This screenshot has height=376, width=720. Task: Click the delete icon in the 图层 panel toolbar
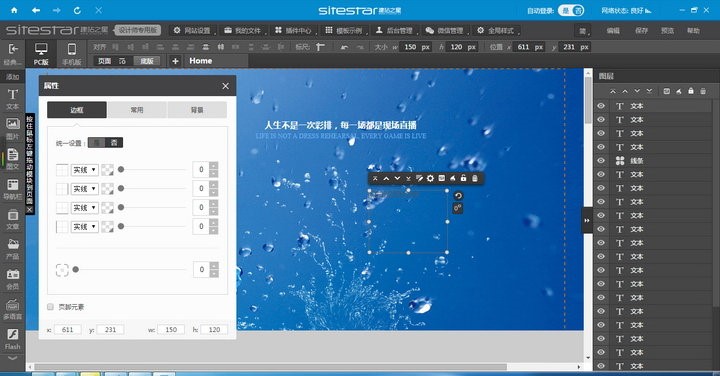[x=703, y=91]
